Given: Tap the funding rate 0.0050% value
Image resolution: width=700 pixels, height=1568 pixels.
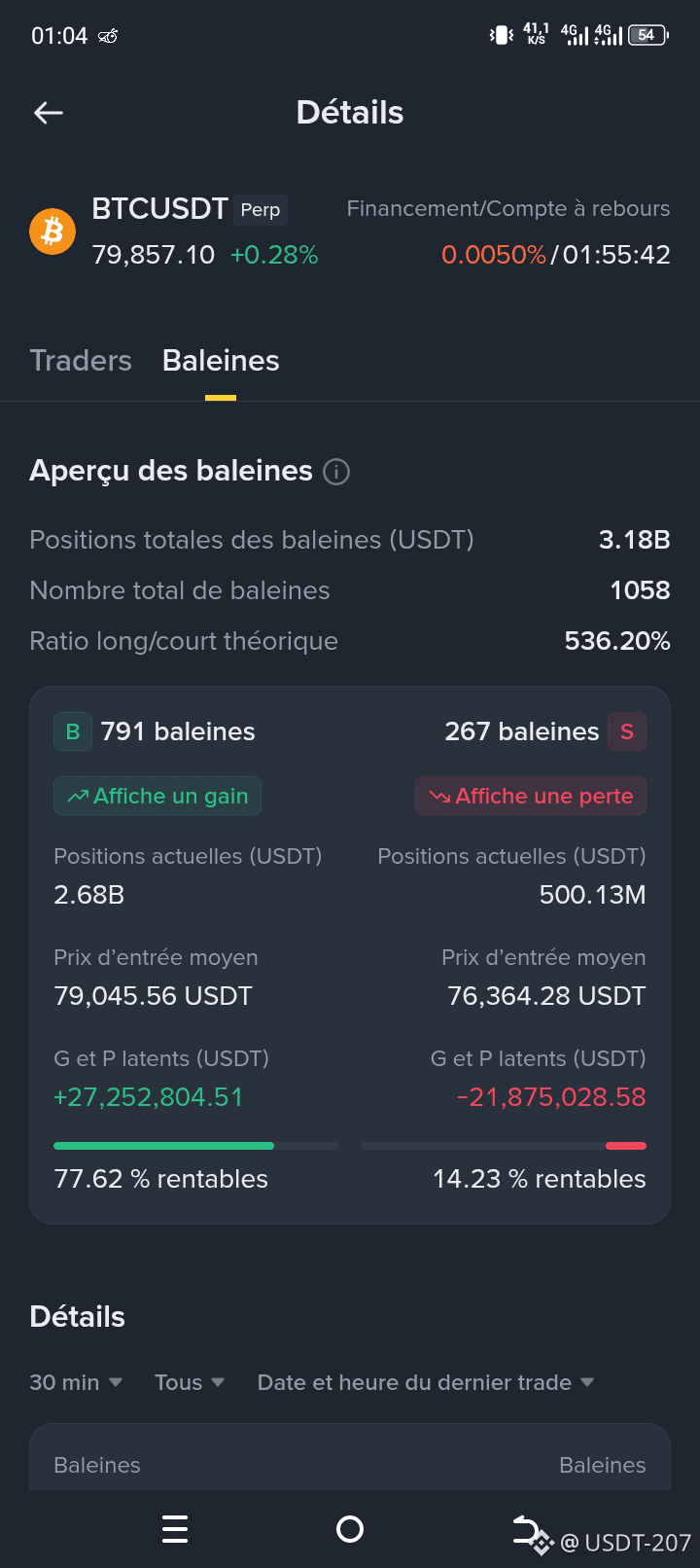Looking at the screenshot, I should click(494, 255).
